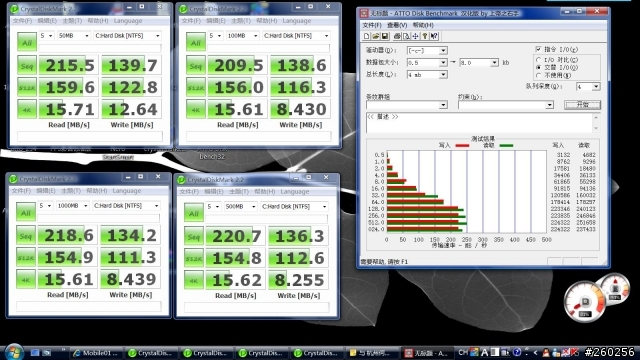Click the 220.7 sequential read result
The image size is (640, 360).
point(235,236)
